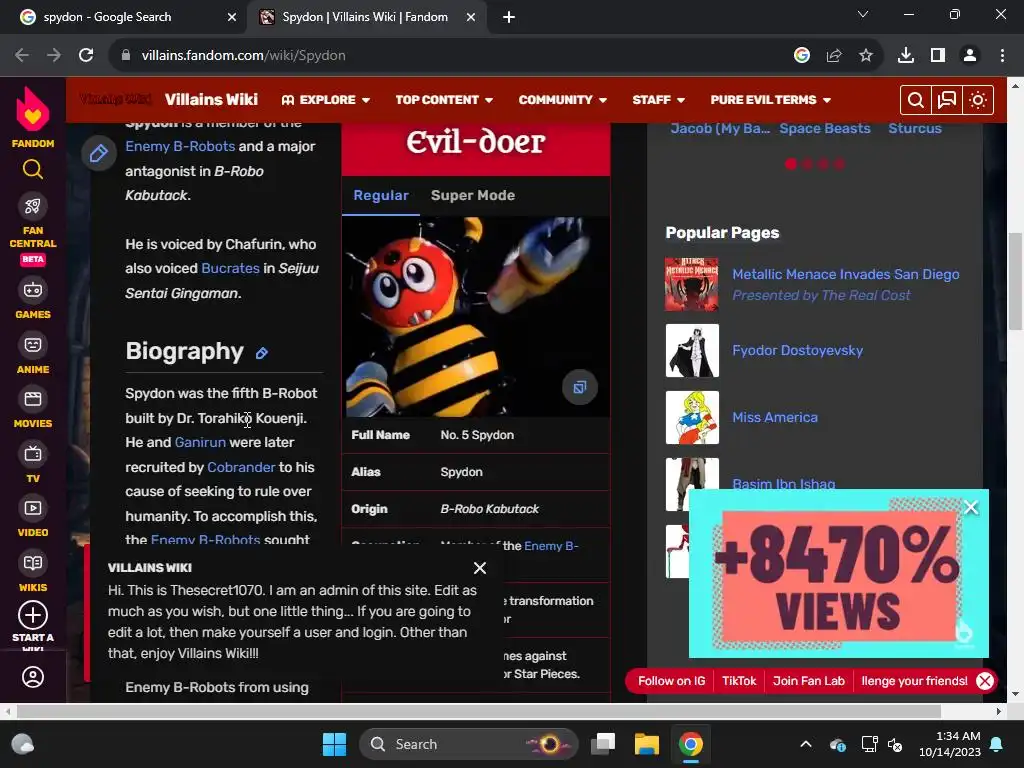Toggle Chrome side panel icon
The height and width of the screenshot is (768, 1024).
[938, 56]
